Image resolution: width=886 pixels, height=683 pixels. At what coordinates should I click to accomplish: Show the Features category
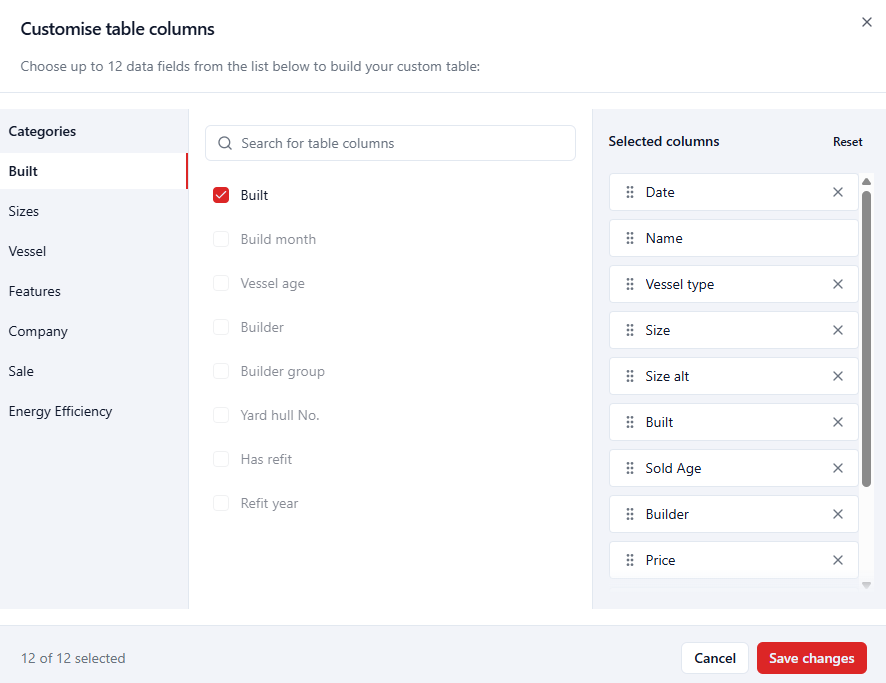pos(94,292)
